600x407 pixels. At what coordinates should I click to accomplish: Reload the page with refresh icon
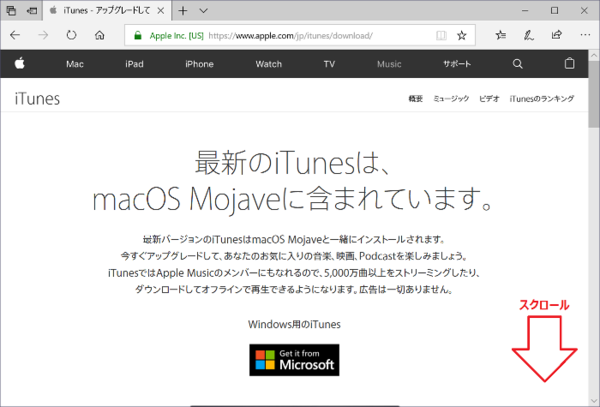(71, 36)
